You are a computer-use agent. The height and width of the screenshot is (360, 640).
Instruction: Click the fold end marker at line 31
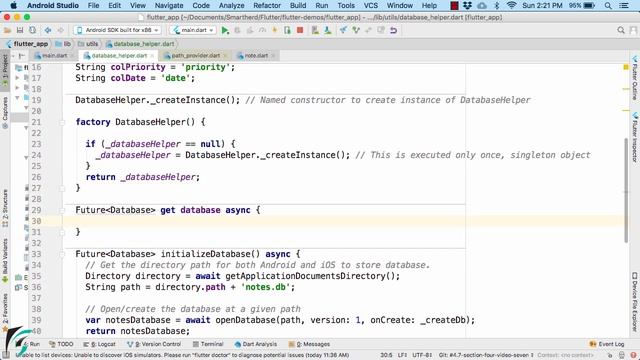(x=62, y=232)
